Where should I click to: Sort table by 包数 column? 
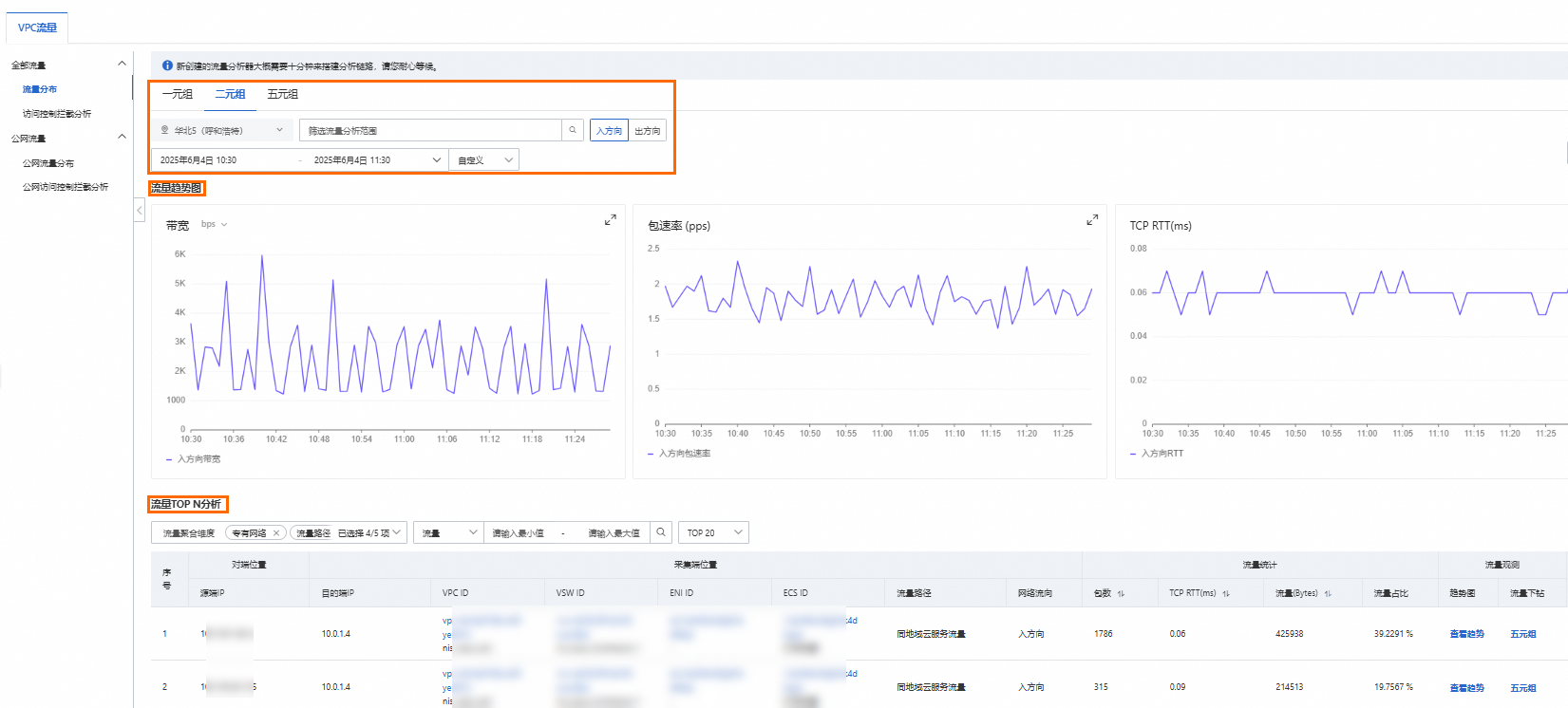click(1121, 593)
